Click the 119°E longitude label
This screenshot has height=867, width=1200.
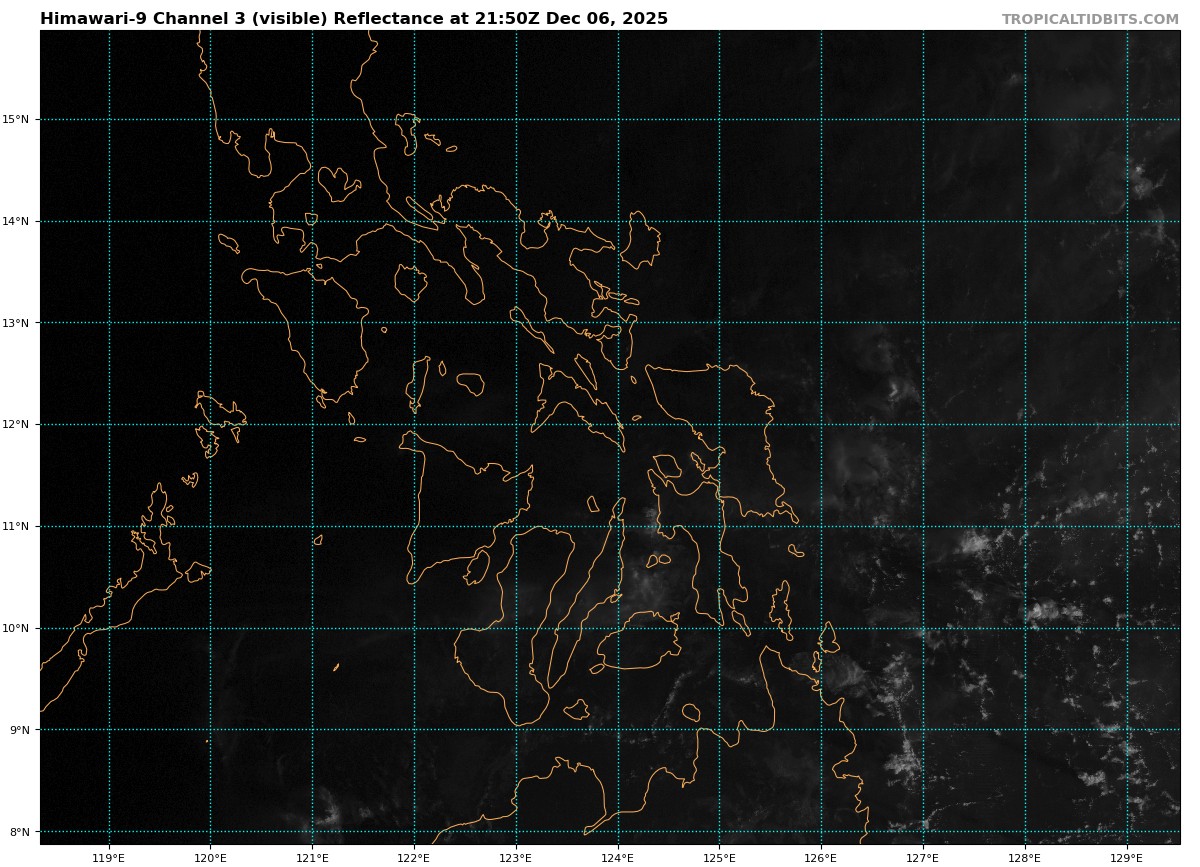tap(108, 858)
